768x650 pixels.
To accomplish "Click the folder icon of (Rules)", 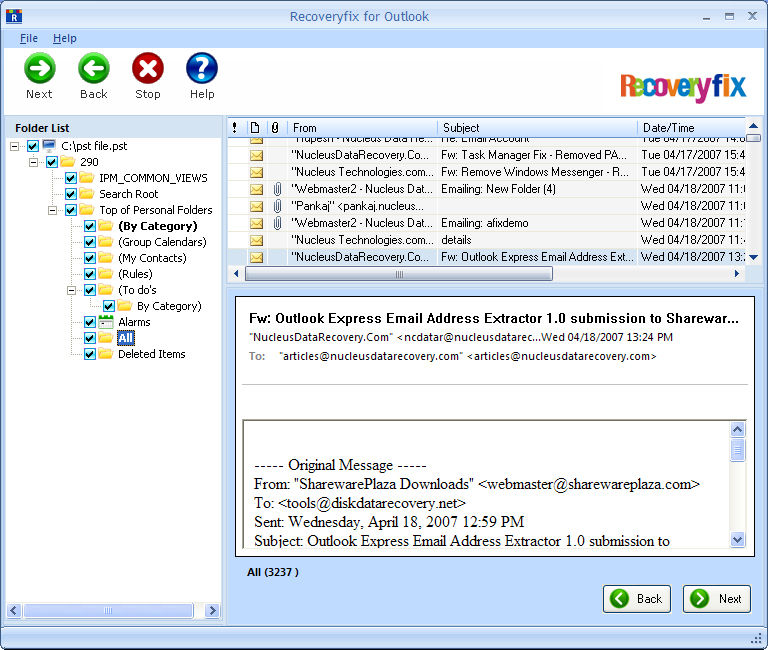I will pyautogui.click(x=106, y=273).
